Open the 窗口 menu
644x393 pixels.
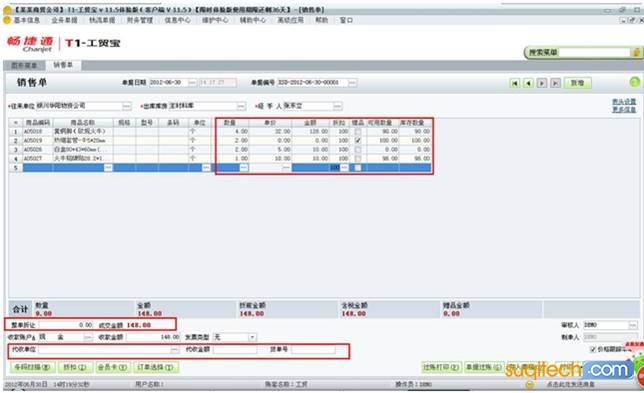tap(346, 20)
